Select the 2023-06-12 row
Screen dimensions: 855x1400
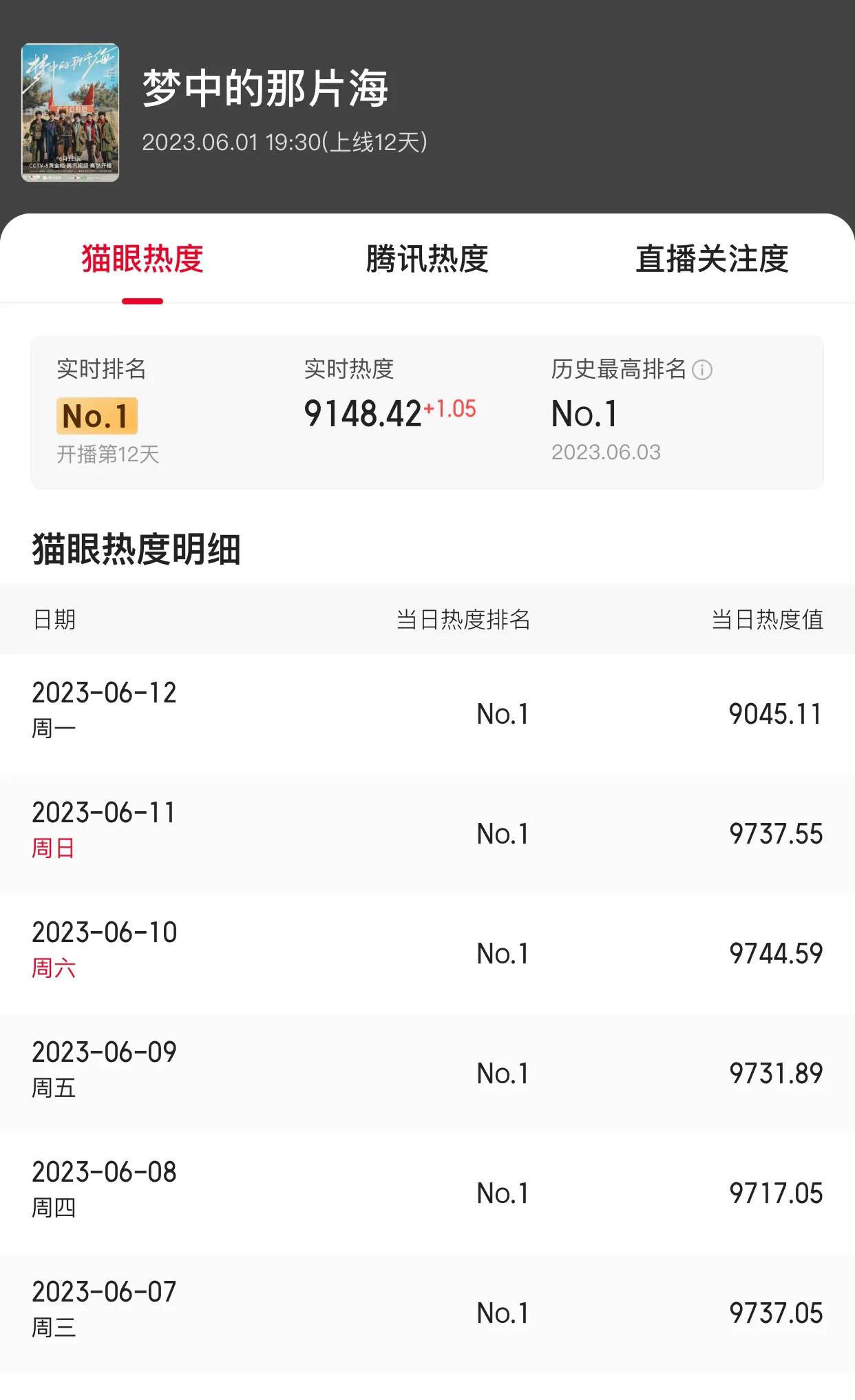tap(427, 714)
